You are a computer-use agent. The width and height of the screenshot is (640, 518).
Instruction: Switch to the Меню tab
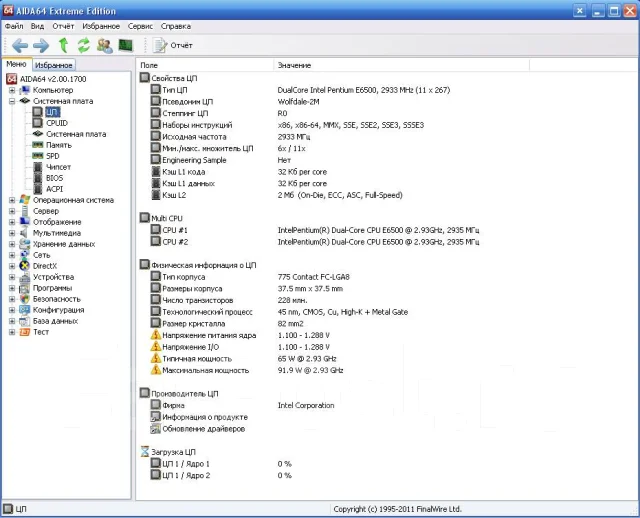point(16,64)
